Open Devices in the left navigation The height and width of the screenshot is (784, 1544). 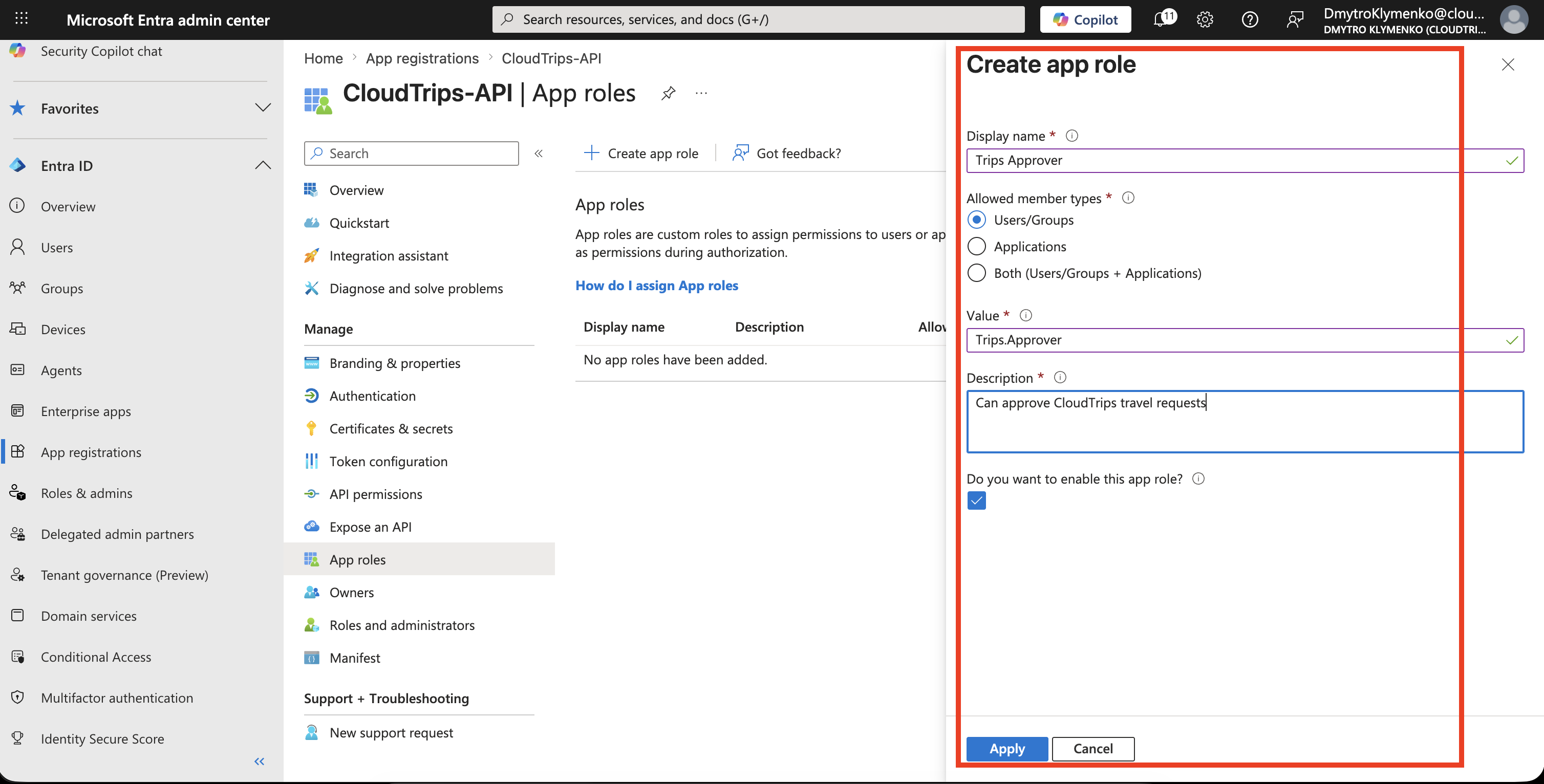click(x=63, y=329)
